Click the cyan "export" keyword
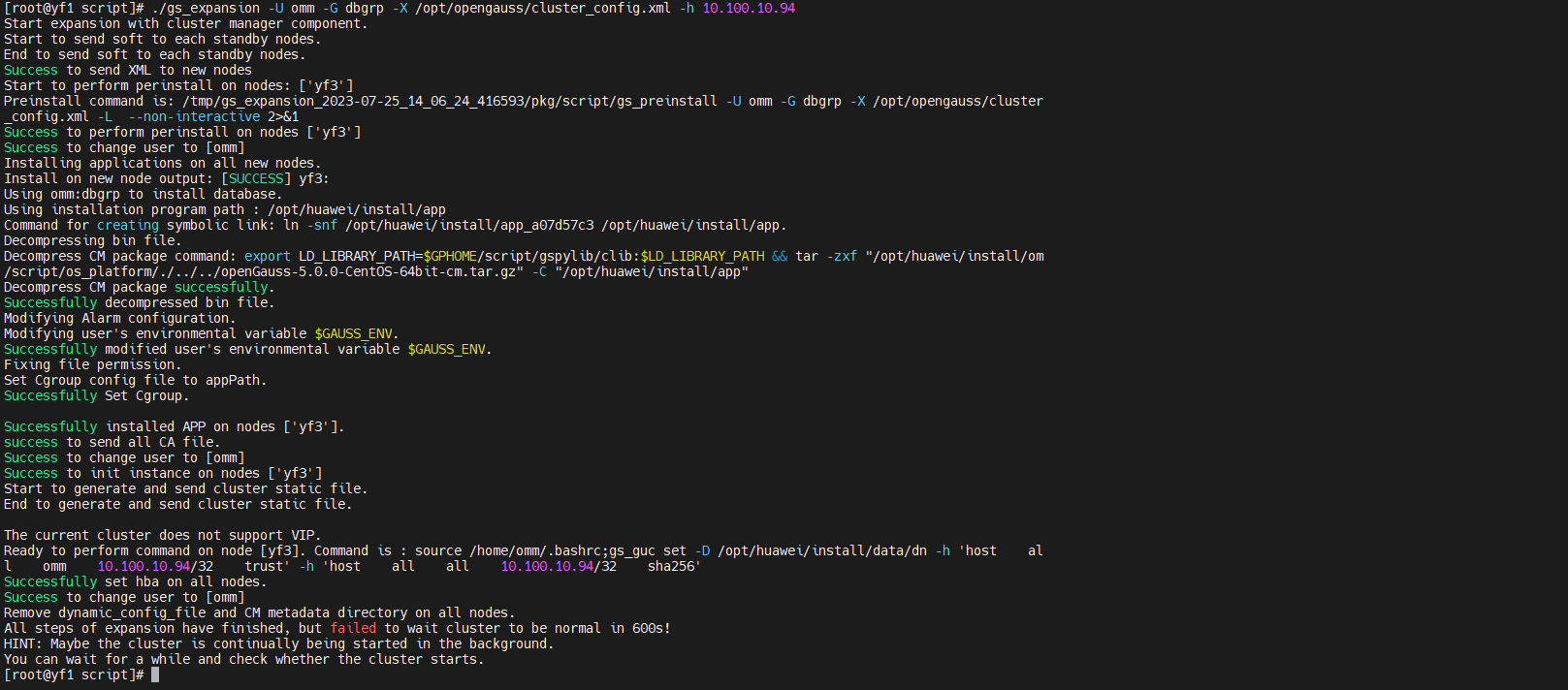 pyautogui.click(x=268, y=256)
